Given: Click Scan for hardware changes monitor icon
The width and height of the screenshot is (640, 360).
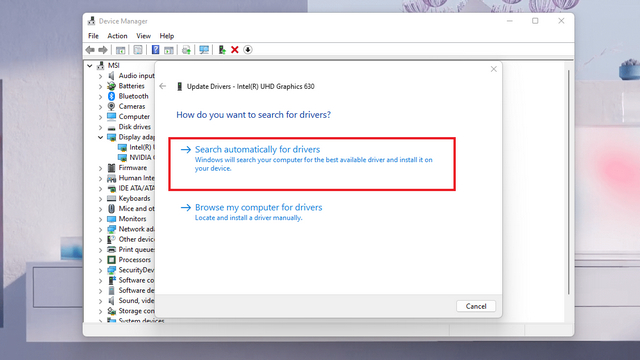Looking at the screenshot, I should (x=204, y=50).
